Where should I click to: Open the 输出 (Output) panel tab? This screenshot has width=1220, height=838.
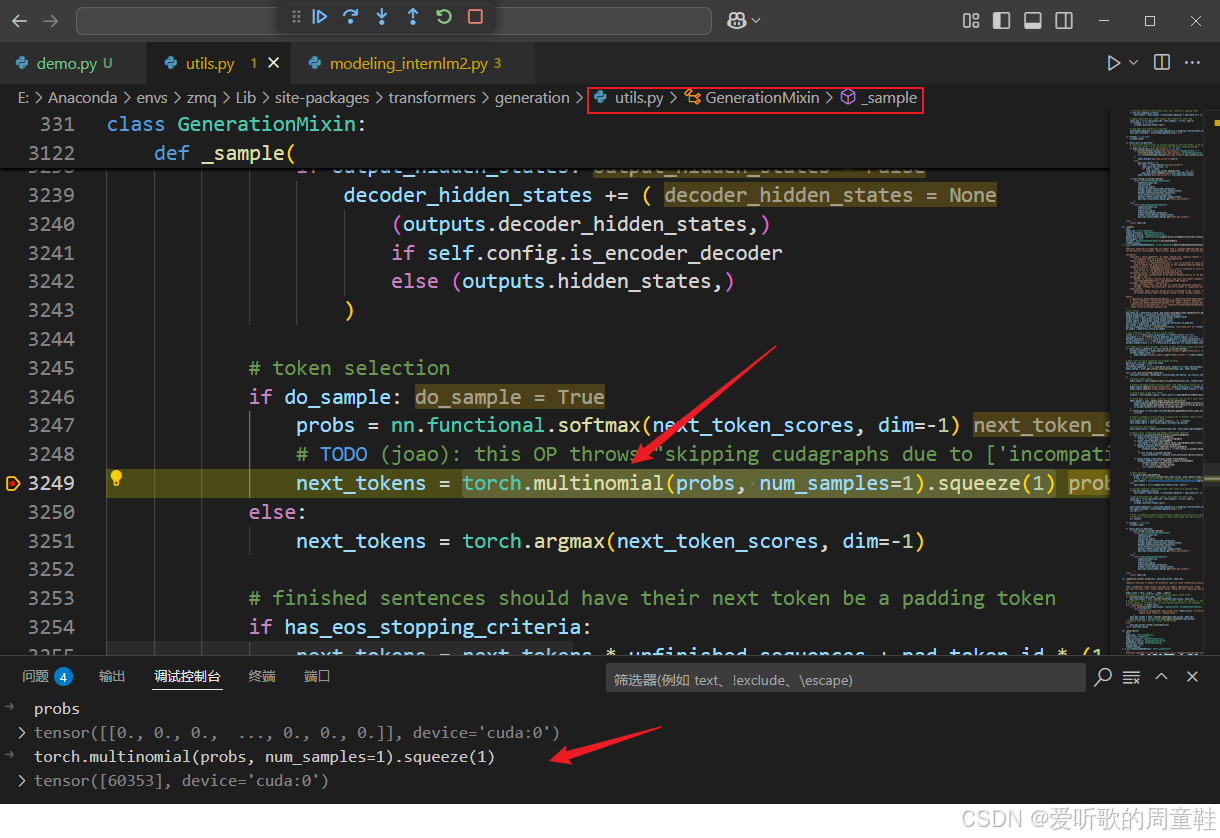[112, 677]
